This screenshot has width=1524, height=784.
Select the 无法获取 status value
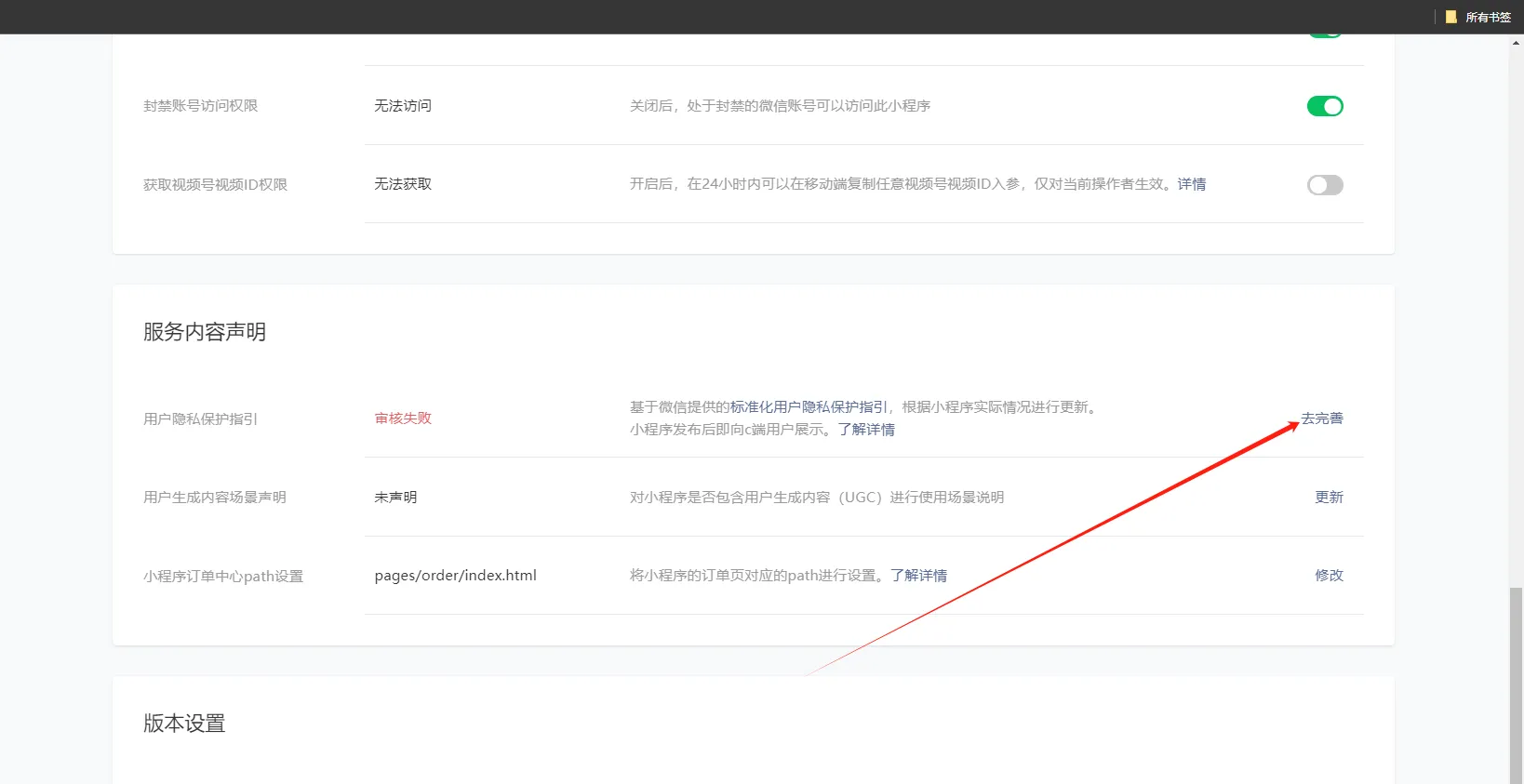click(403, 184)
